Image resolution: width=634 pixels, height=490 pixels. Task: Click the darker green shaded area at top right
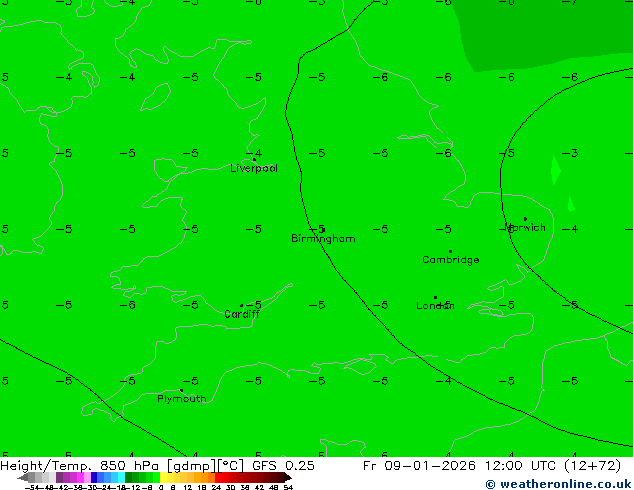click(546, 32)
